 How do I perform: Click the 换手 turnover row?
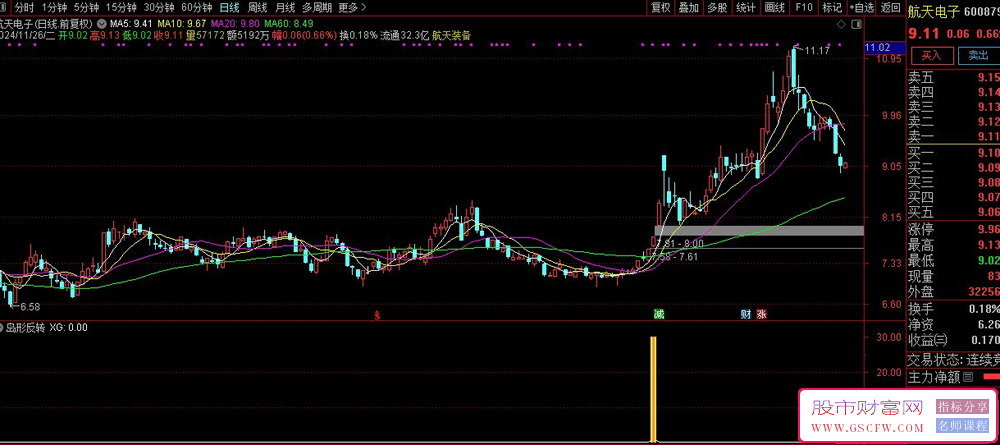click(953, 309)
